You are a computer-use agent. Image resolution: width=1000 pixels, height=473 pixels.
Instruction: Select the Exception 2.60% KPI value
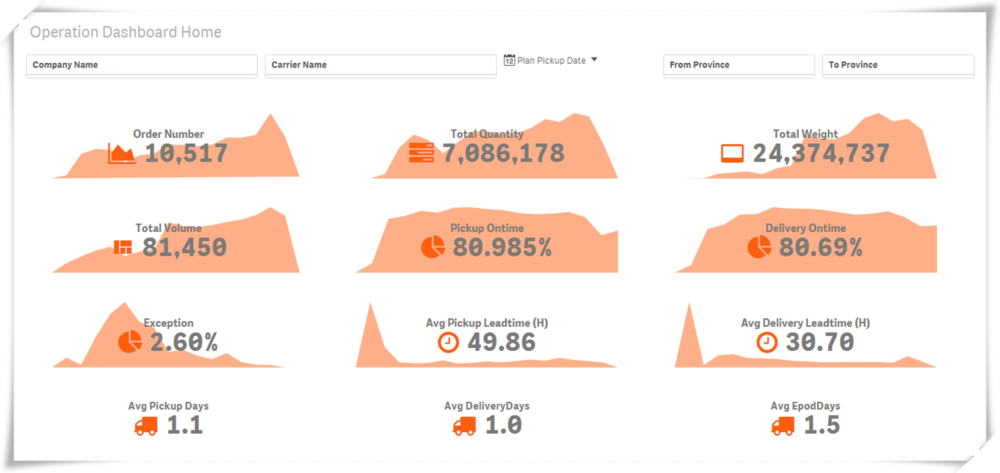pos(184,342)
